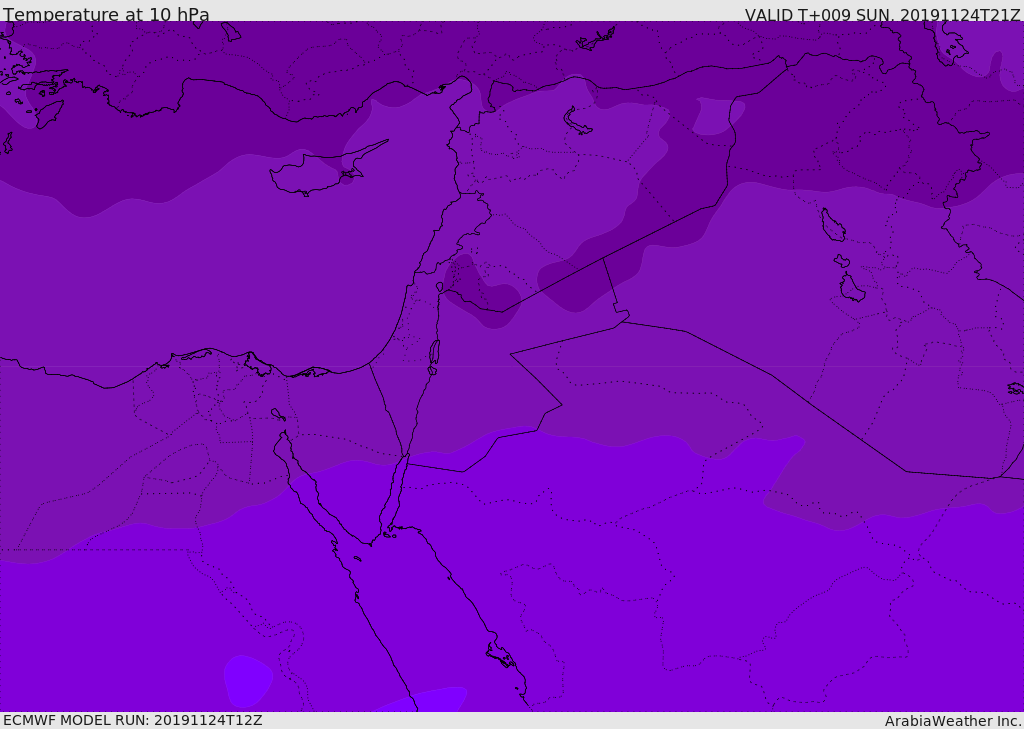The width and height of the screenshot is (1024, 729).
Task: Click the 'ArabiaWeather Inc' credit text
Action: [952, 721]
